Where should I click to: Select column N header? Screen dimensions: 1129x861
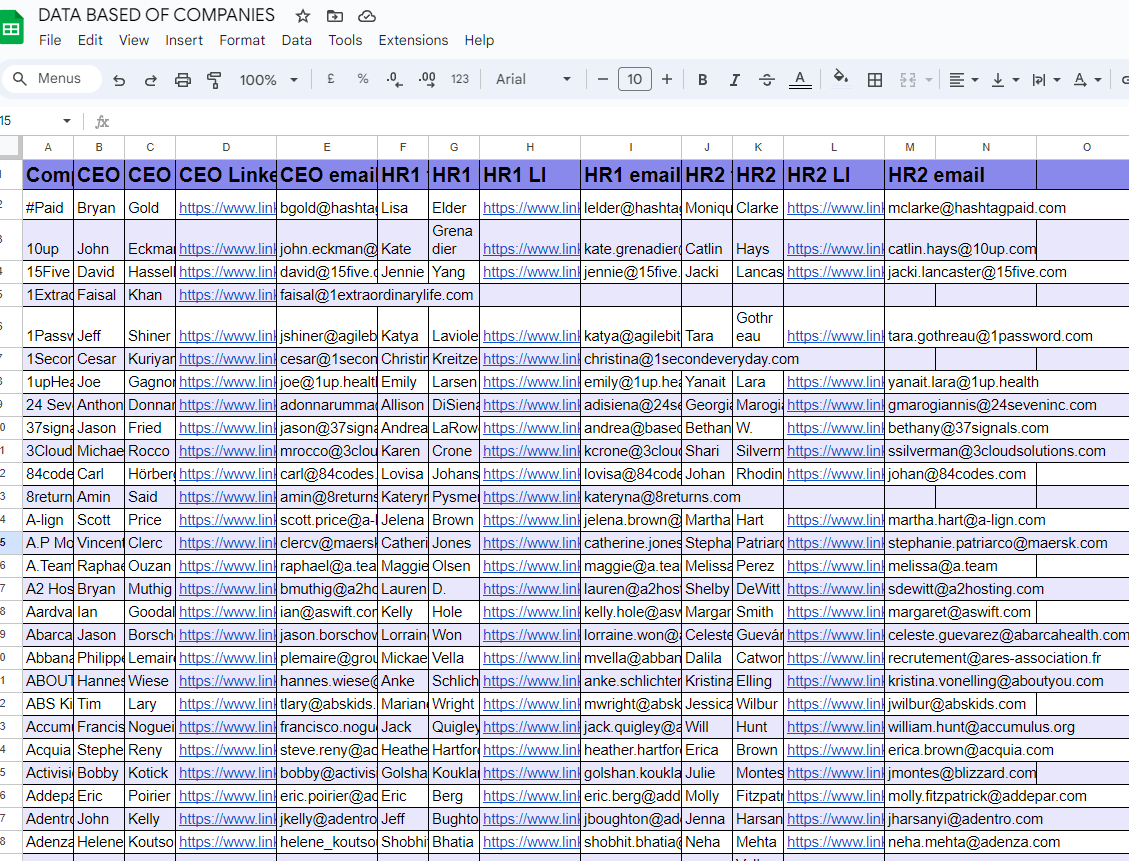point(986,147)
